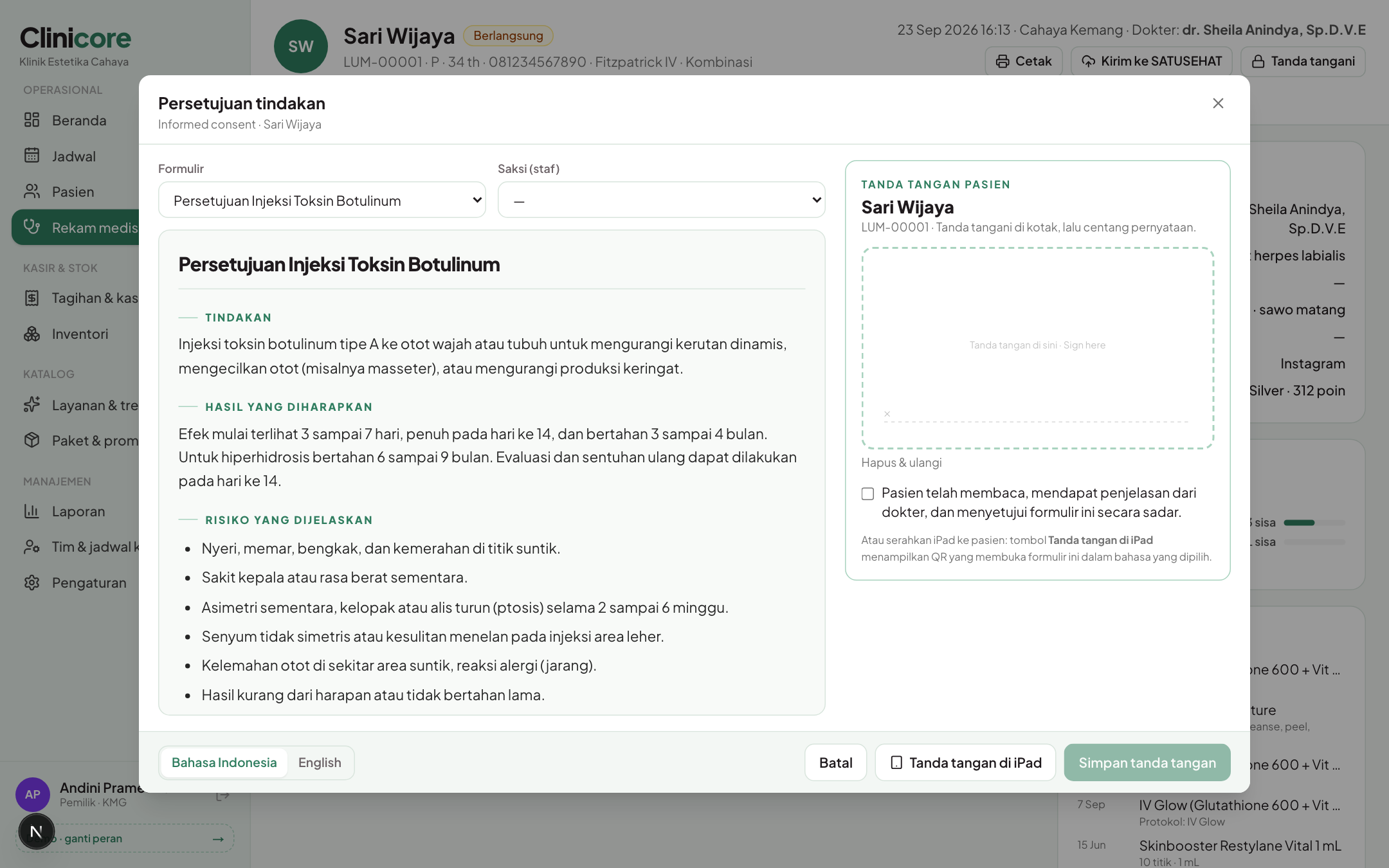This screenshot has height=868, width=1389.
Task: Click the Layanan sparkles icon
Action: coord(32,404)
